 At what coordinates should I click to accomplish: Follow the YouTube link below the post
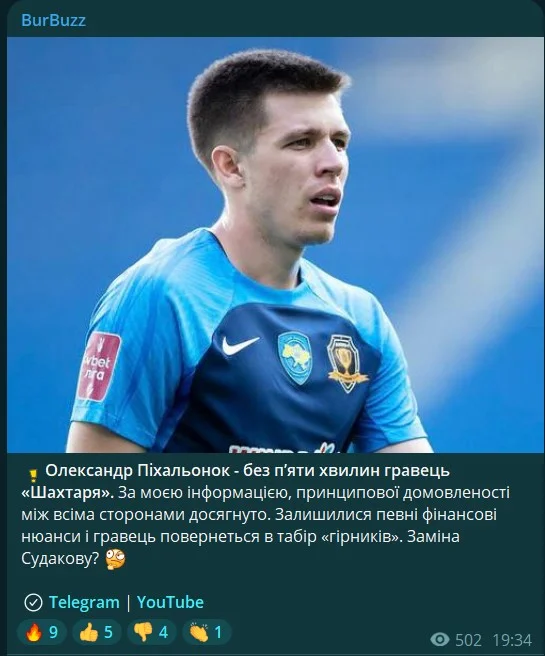[170, 602]
